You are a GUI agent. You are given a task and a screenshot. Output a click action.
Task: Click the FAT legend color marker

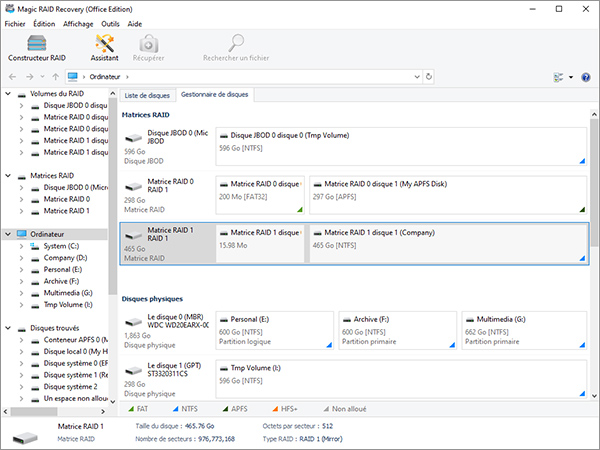point(131,409)
